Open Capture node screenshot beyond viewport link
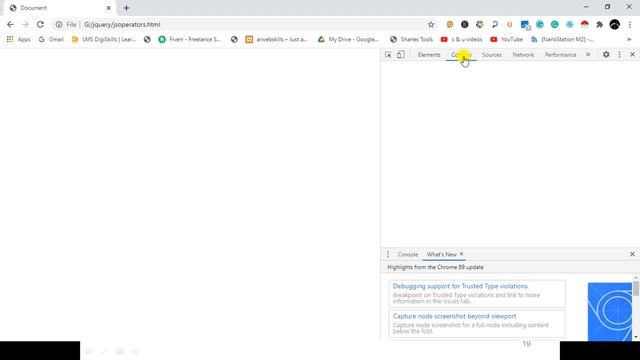Image resolution: width=640 pixels, height=360 pixels. coord(454,316)
